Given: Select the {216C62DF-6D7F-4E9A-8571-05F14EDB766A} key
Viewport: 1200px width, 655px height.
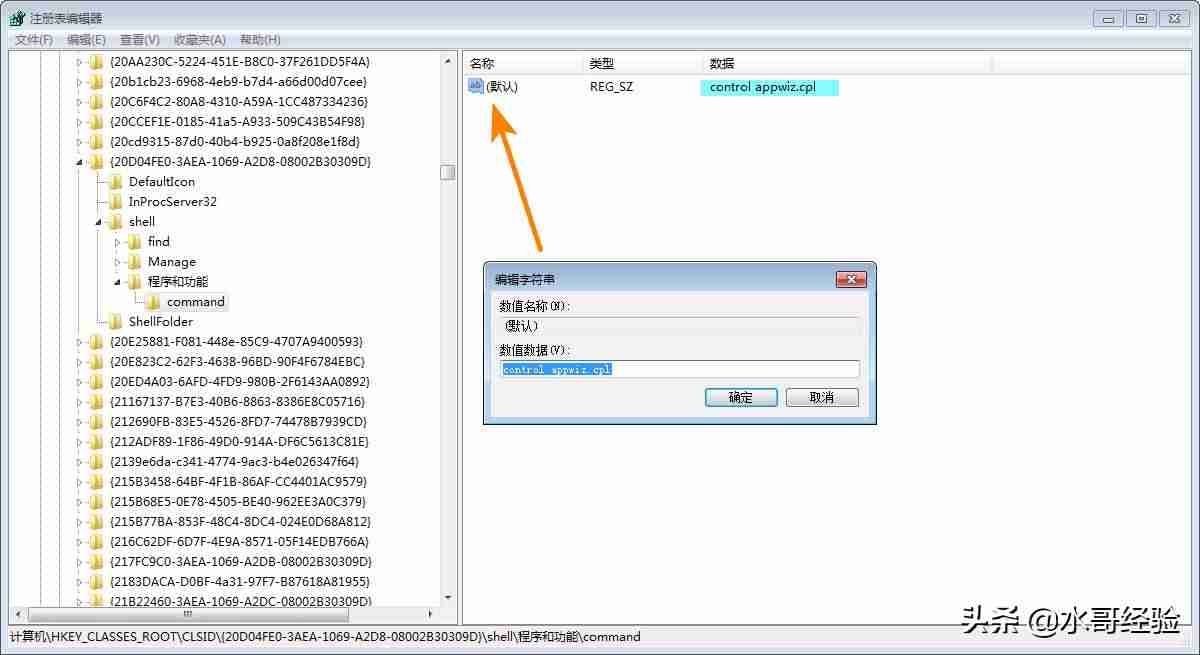Looking at the screenshot, I should pyautogui.click(x=238, y=541).
